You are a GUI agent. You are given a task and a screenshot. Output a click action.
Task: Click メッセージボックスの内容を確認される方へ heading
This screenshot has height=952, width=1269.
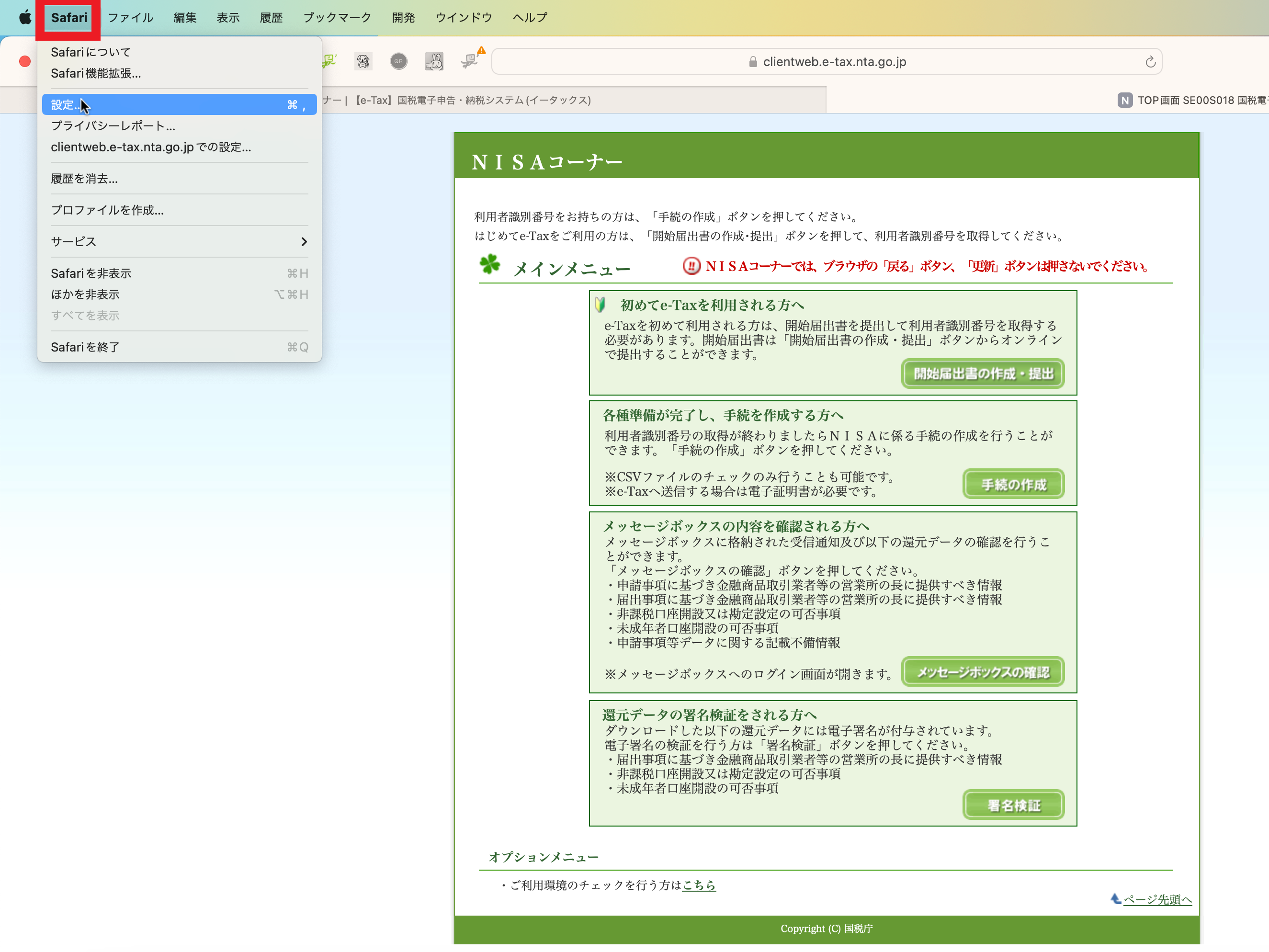(736, 526)
